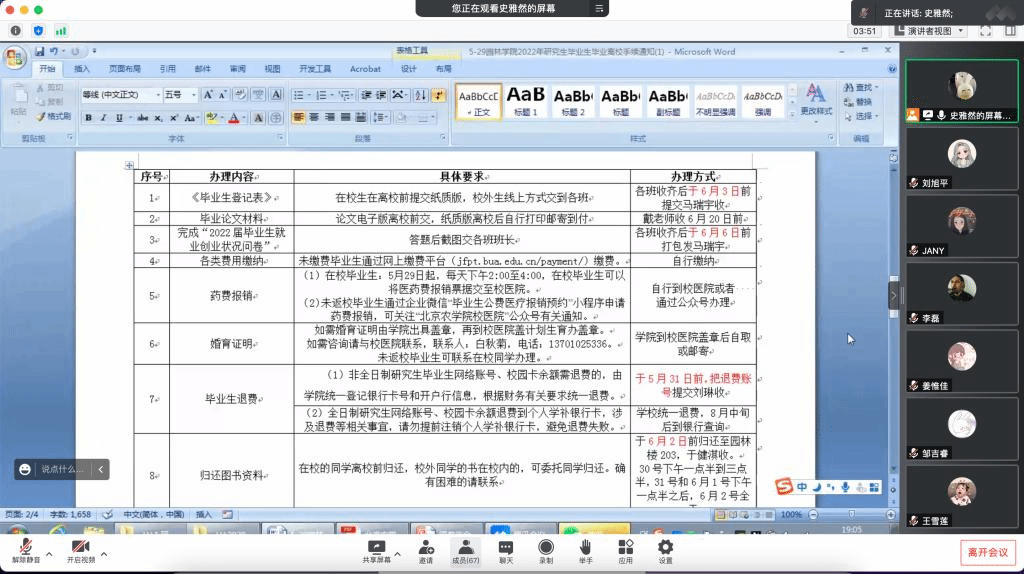Click the red 离开会议 leave button

[987, 551]
